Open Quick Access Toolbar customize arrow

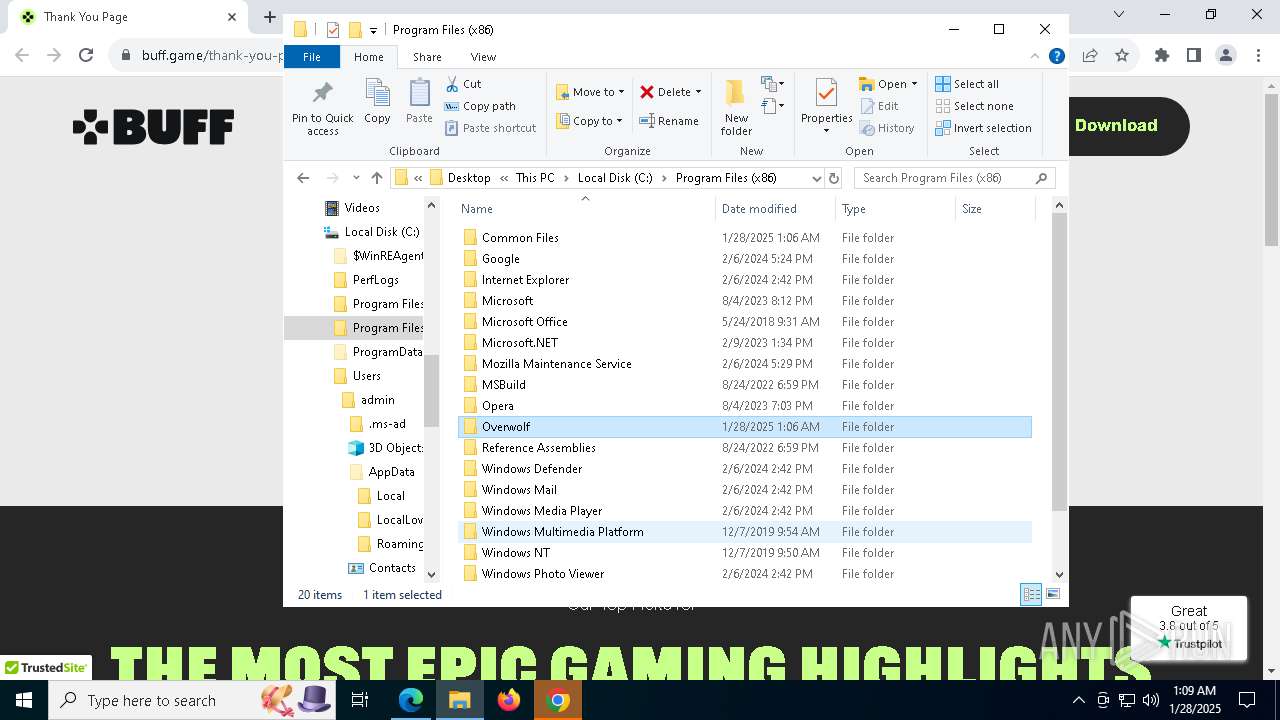click(373, 30)
